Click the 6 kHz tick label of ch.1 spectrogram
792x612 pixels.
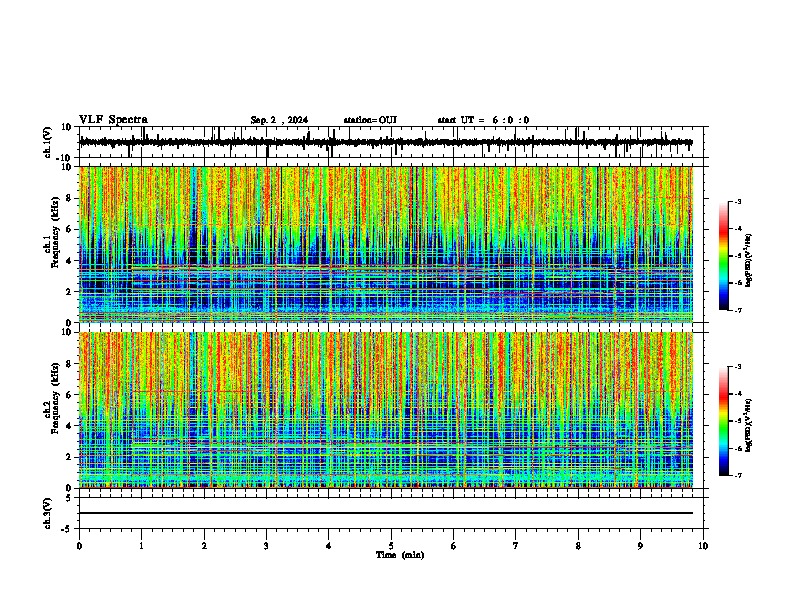[x=70, y=229]
